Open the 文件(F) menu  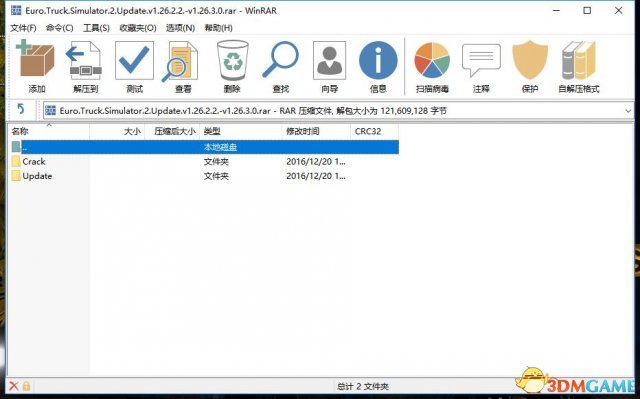23,28
